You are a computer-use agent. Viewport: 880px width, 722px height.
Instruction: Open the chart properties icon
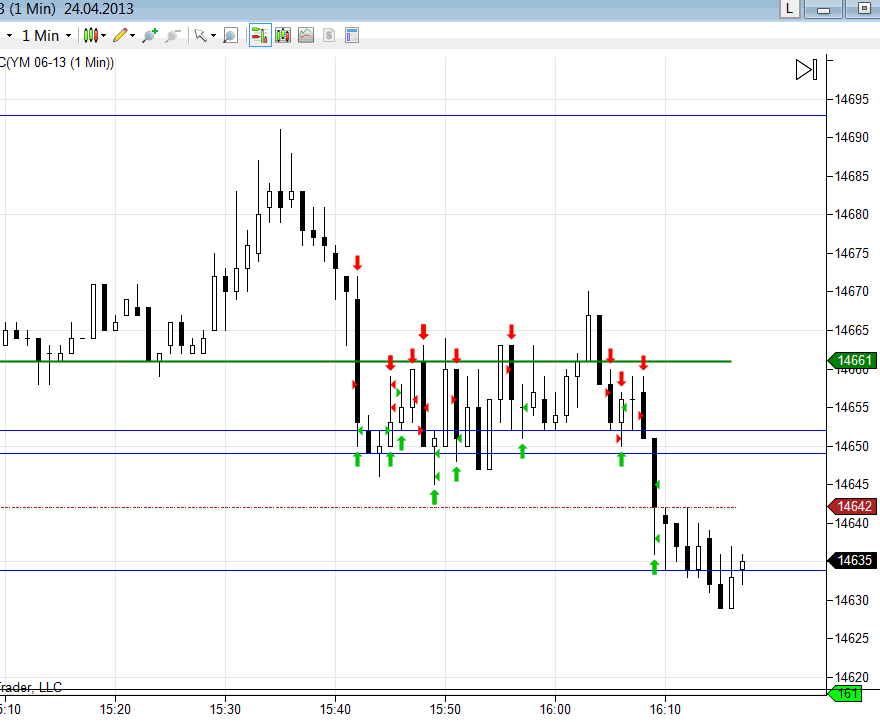pyautogui.click(x=352, y=36)
